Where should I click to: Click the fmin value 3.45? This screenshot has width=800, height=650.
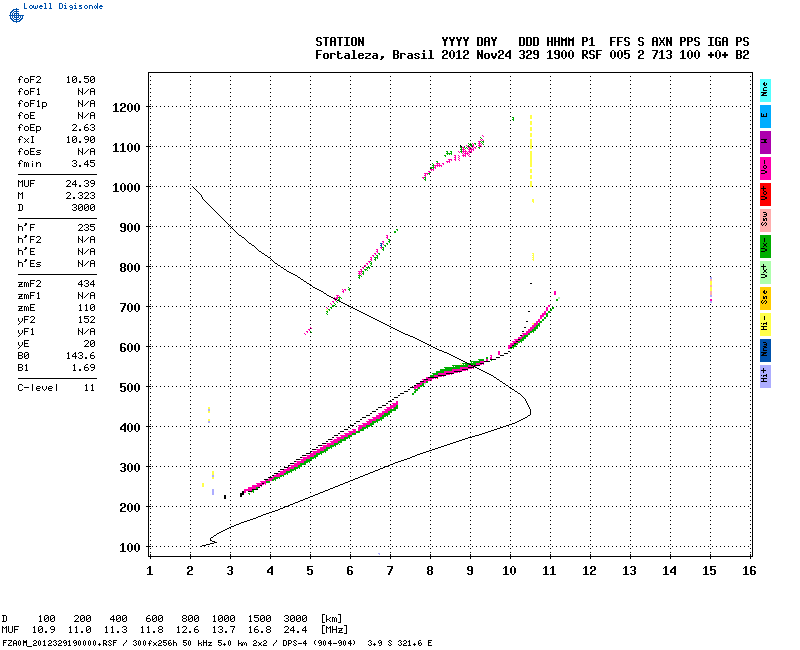(83, 164)
